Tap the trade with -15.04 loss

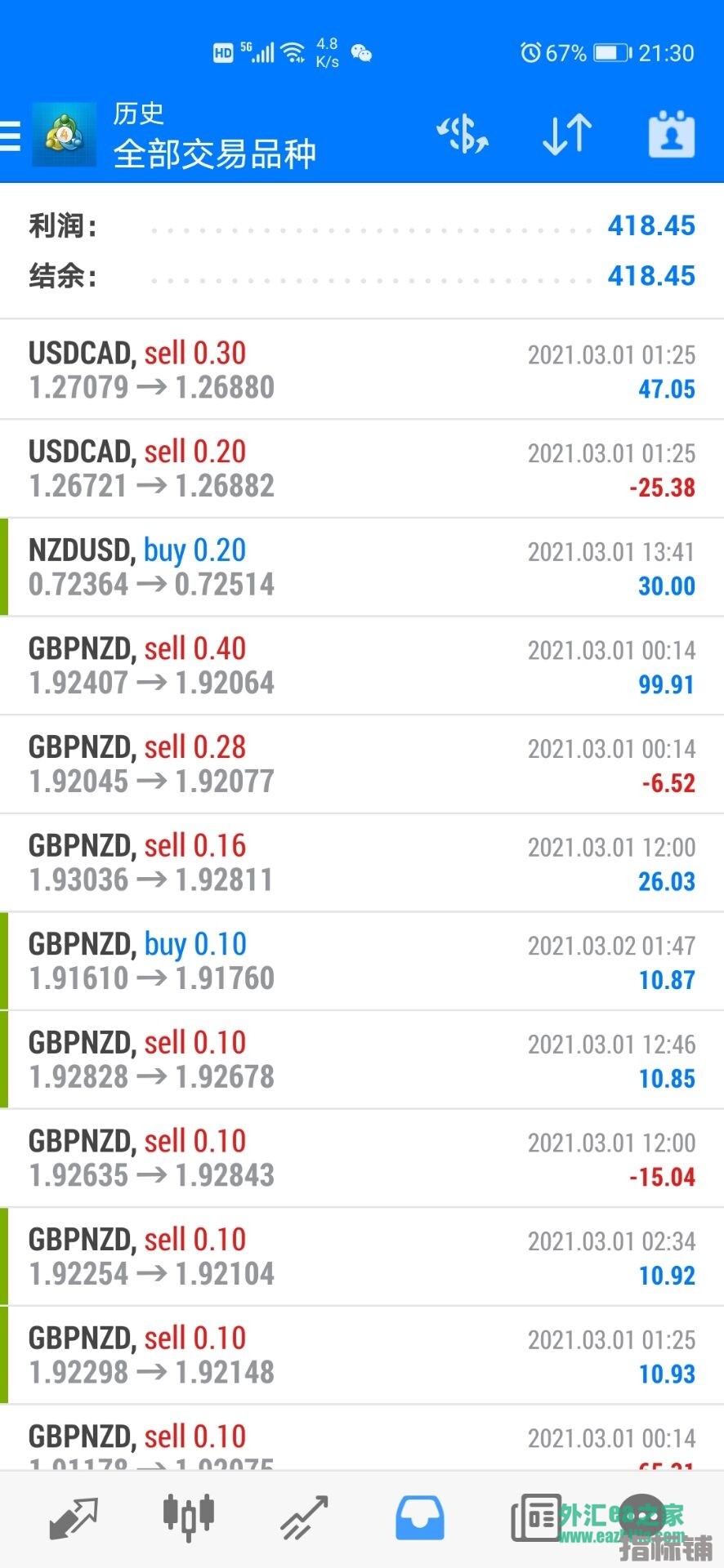[361, 1158]
